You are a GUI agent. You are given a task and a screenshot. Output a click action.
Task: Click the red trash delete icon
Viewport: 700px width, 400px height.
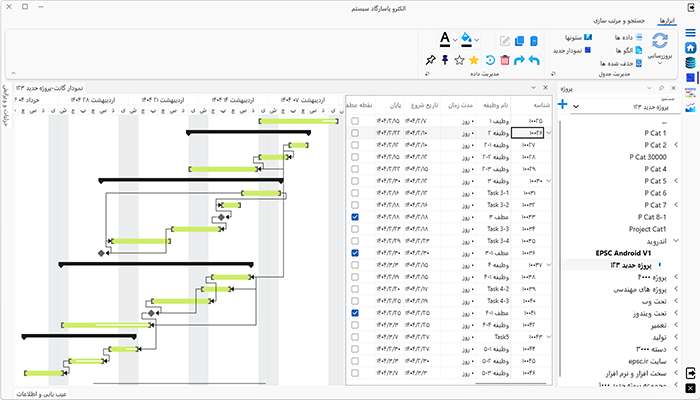pyautogui.click(x=506, y=60)
